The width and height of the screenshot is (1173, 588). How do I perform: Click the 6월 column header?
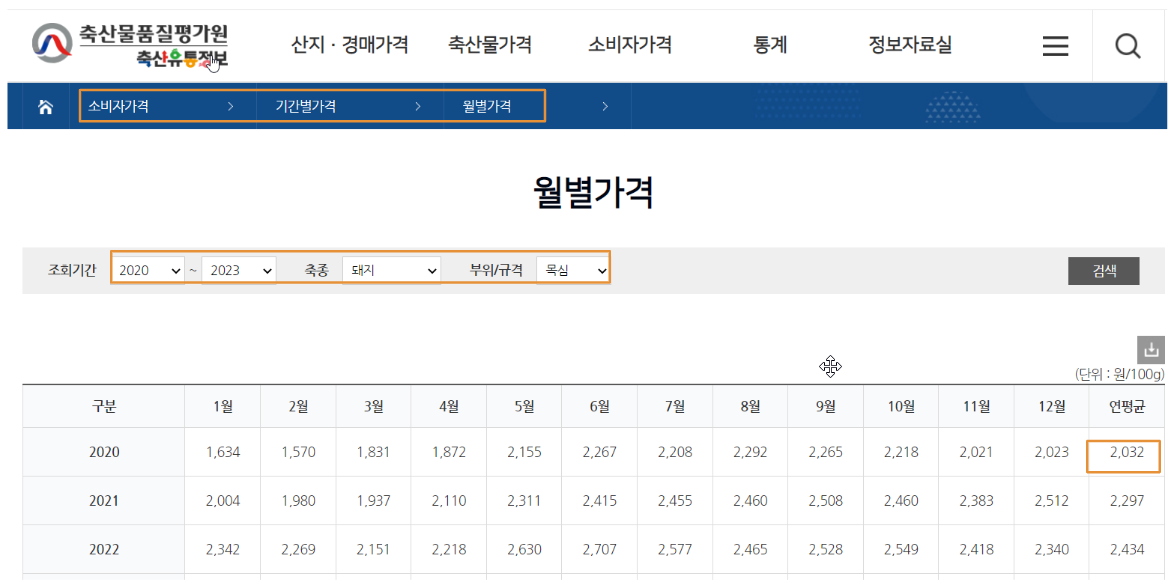click(600, 406)
